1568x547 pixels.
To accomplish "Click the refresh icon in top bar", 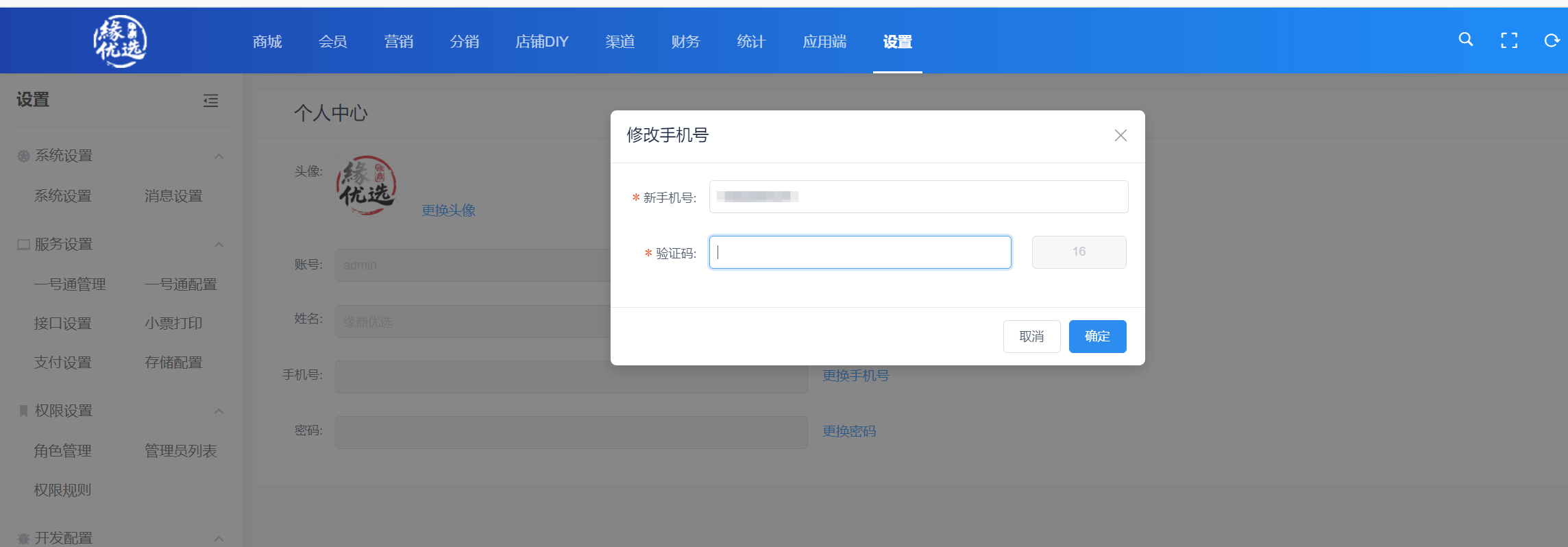I will (x=1551, y=40).
